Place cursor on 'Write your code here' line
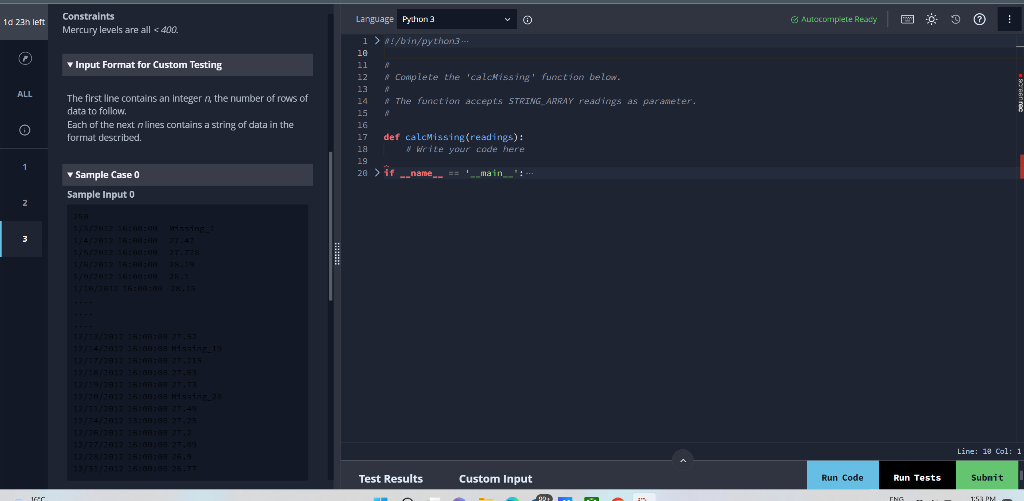Image resolution: width=1024 pixels, height=501 pixels. [x=464, y=149]
